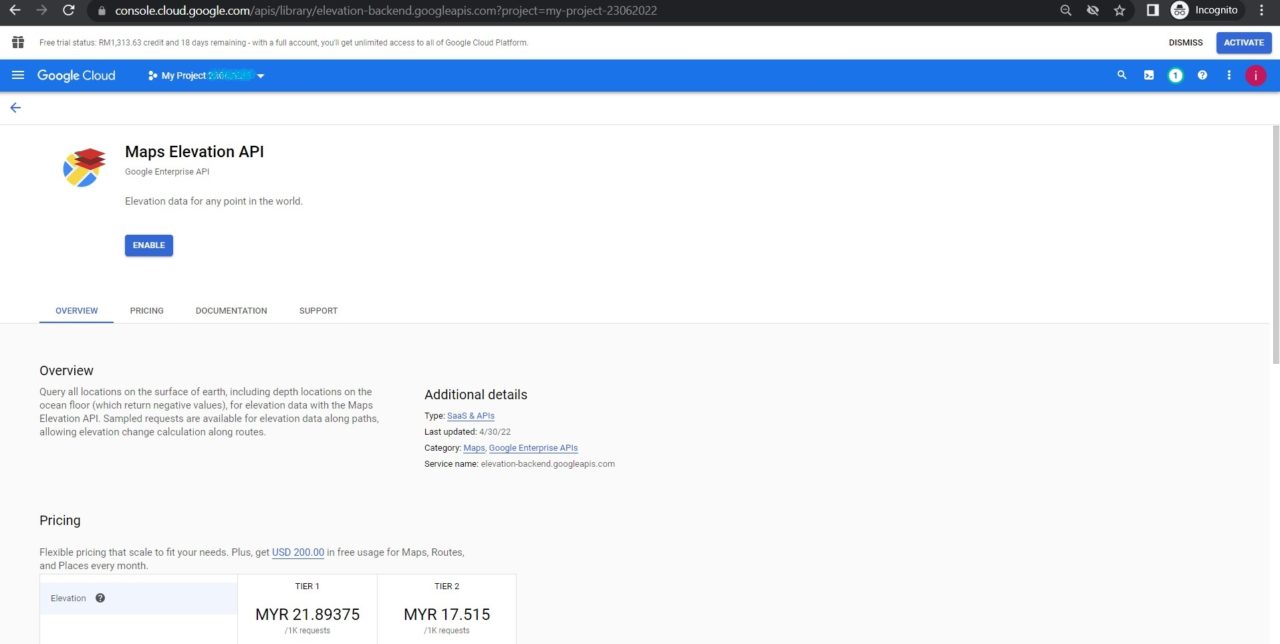Image resolution: width=1280 pixels, height=644 pixels.
Task: Open the Google Cloud apps grid
Action: (17, 42)
